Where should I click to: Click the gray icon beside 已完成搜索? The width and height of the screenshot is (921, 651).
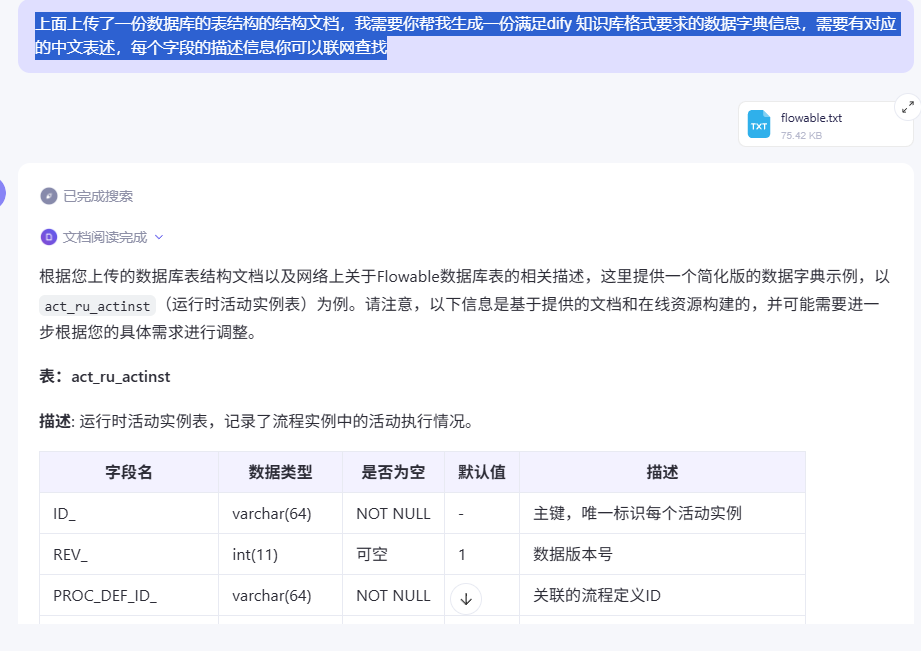click(x=48, y=196)
